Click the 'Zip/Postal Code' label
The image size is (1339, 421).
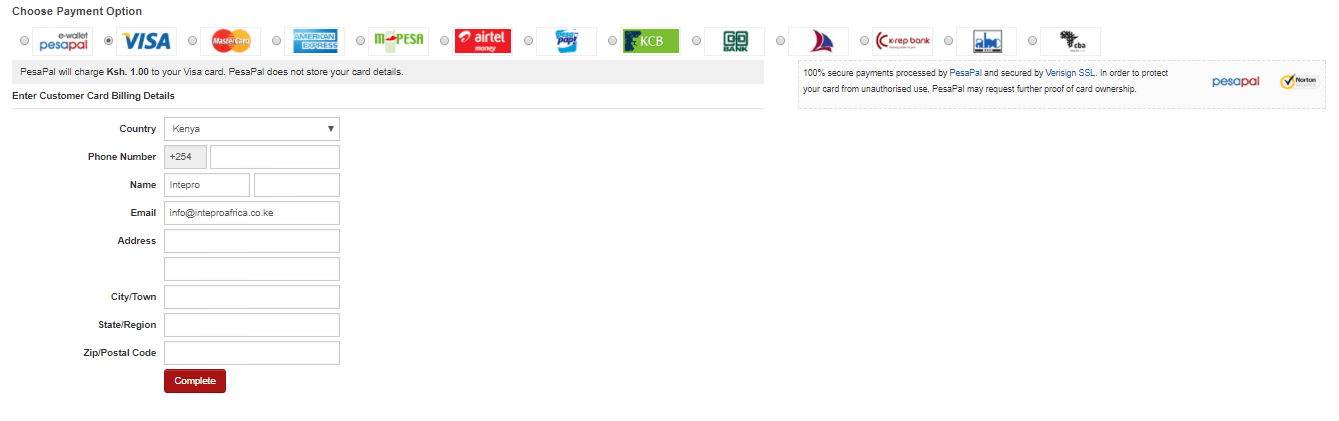[120, 353]
